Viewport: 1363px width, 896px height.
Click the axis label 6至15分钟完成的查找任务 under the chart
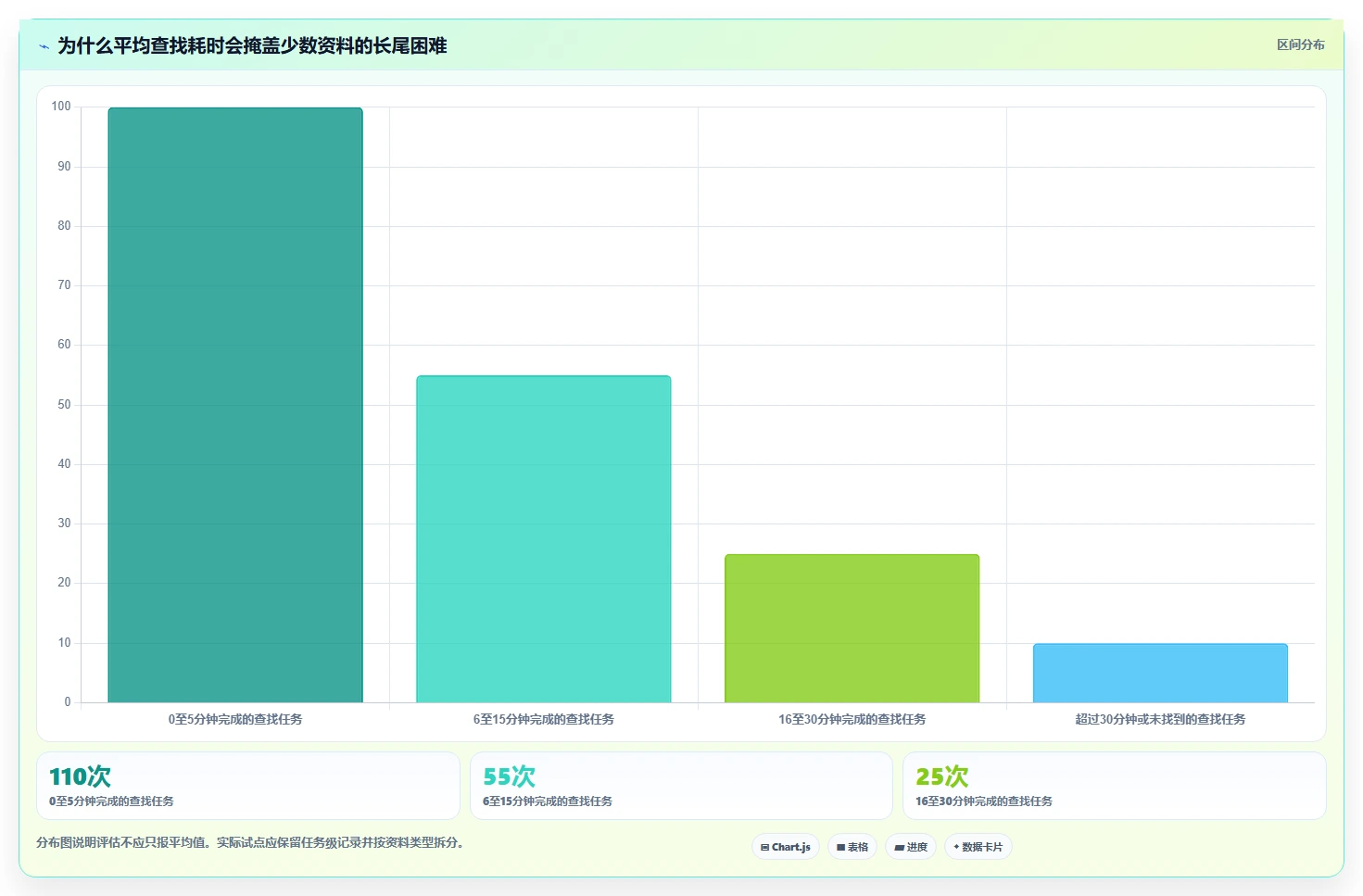pos(544,719)
